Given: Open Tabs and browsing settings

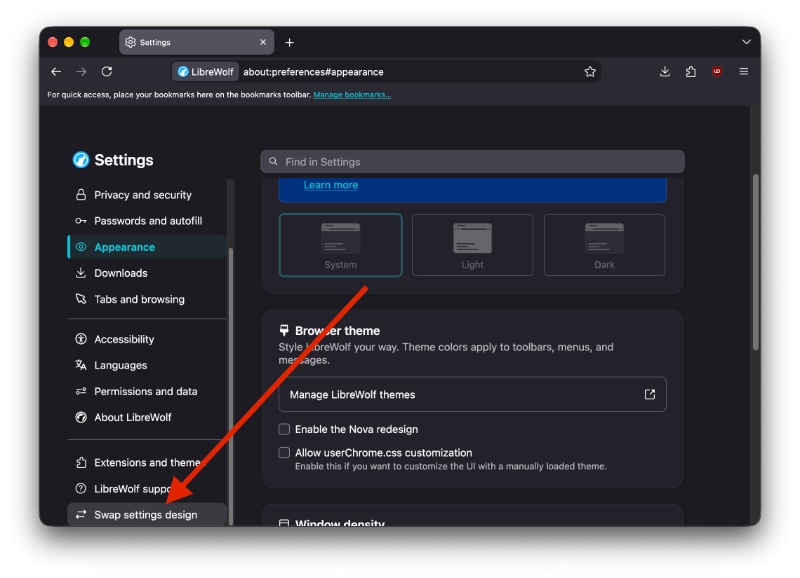Looking at the screenshot, I should coord(146,299).
